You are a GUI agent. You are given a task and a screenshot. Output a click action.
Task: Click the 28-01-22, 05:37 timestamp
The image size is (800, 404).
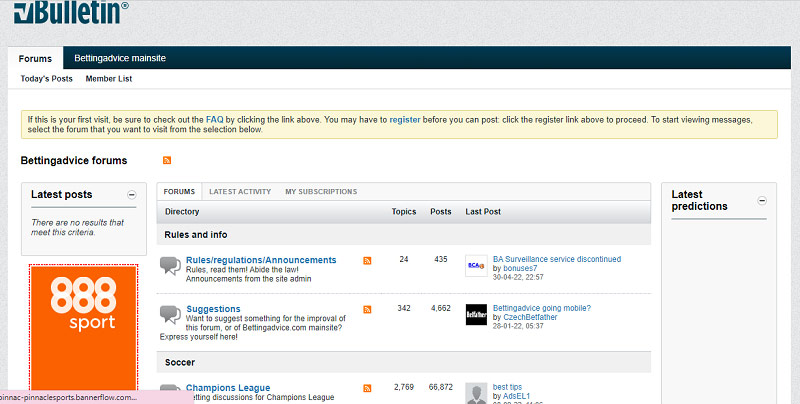pos(518,326)
